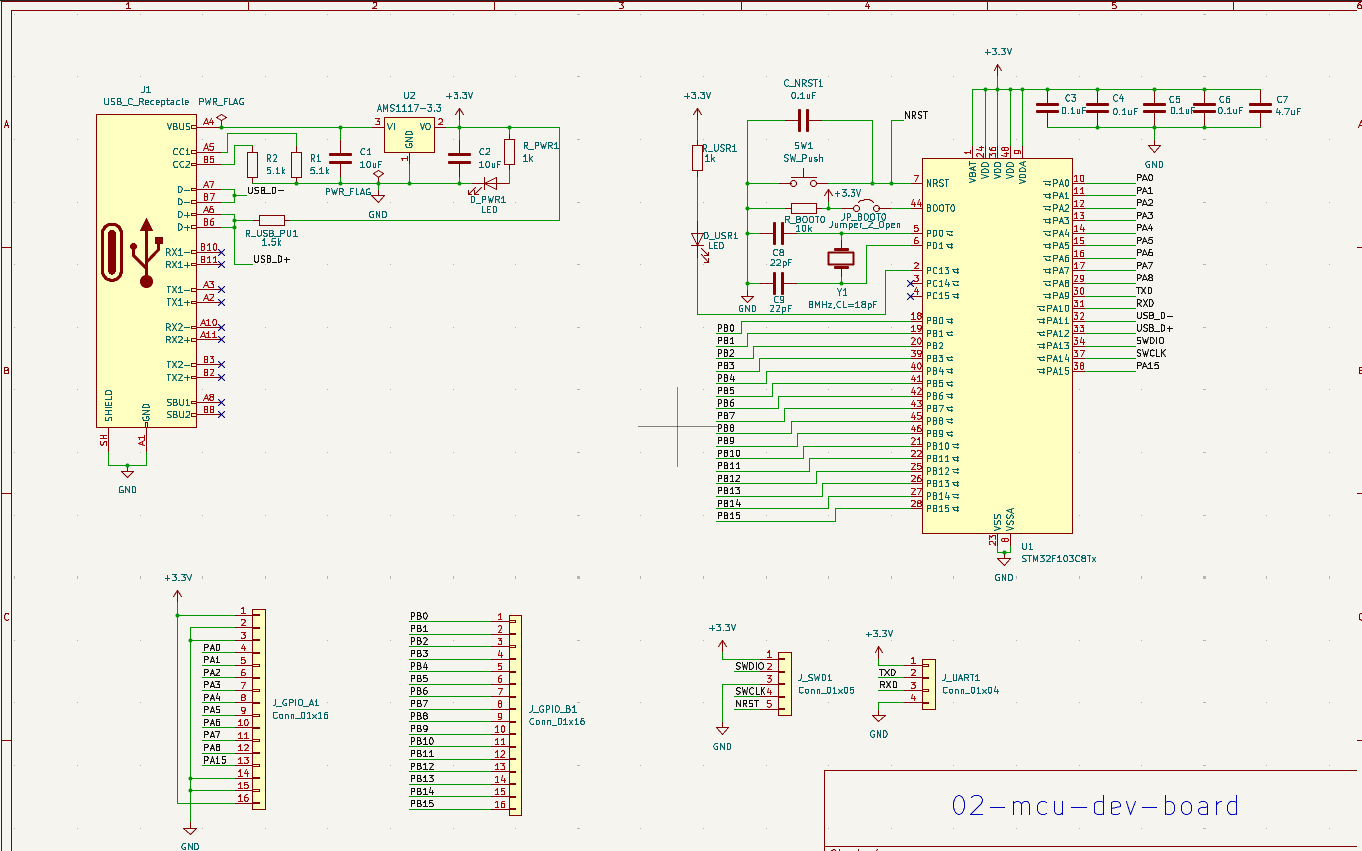1362x851 pixels.
Task: Select the AMS1117-3.3 regulator symbol U2
Action: pos(409,134)
